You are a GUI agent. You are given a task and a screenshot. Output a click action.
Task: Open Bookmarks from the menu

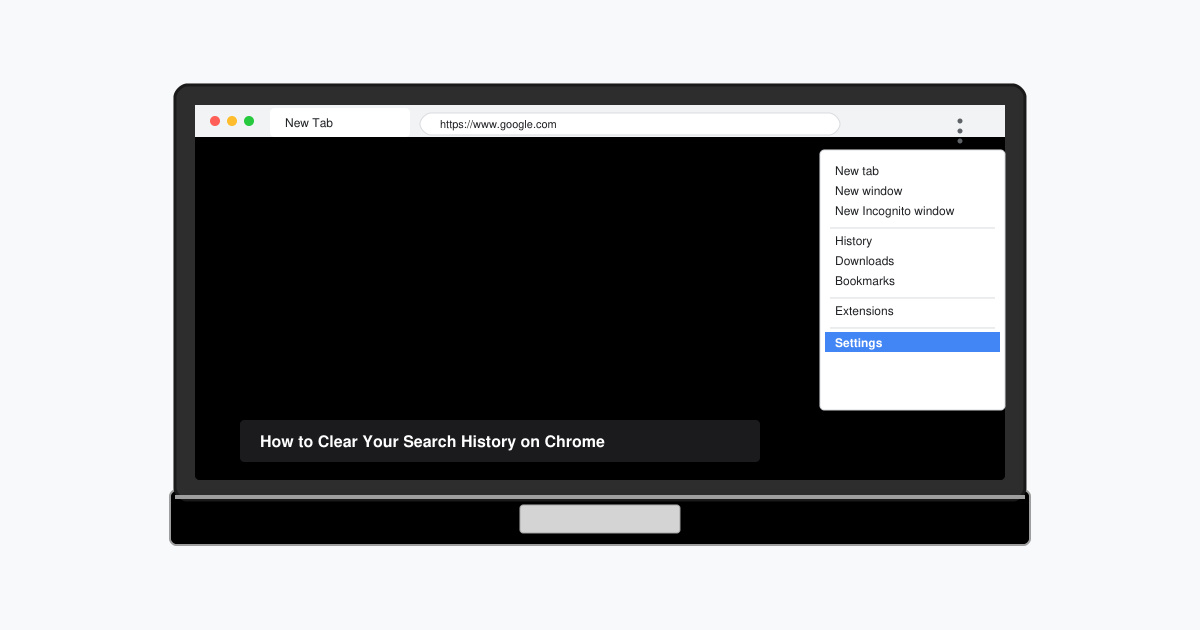point(865,281)
